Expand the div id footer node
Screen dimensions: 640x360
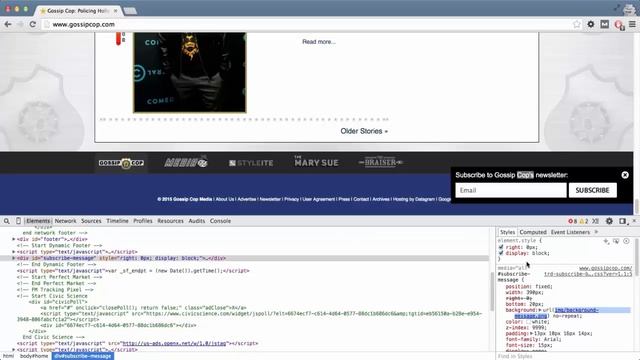(13, 239)
